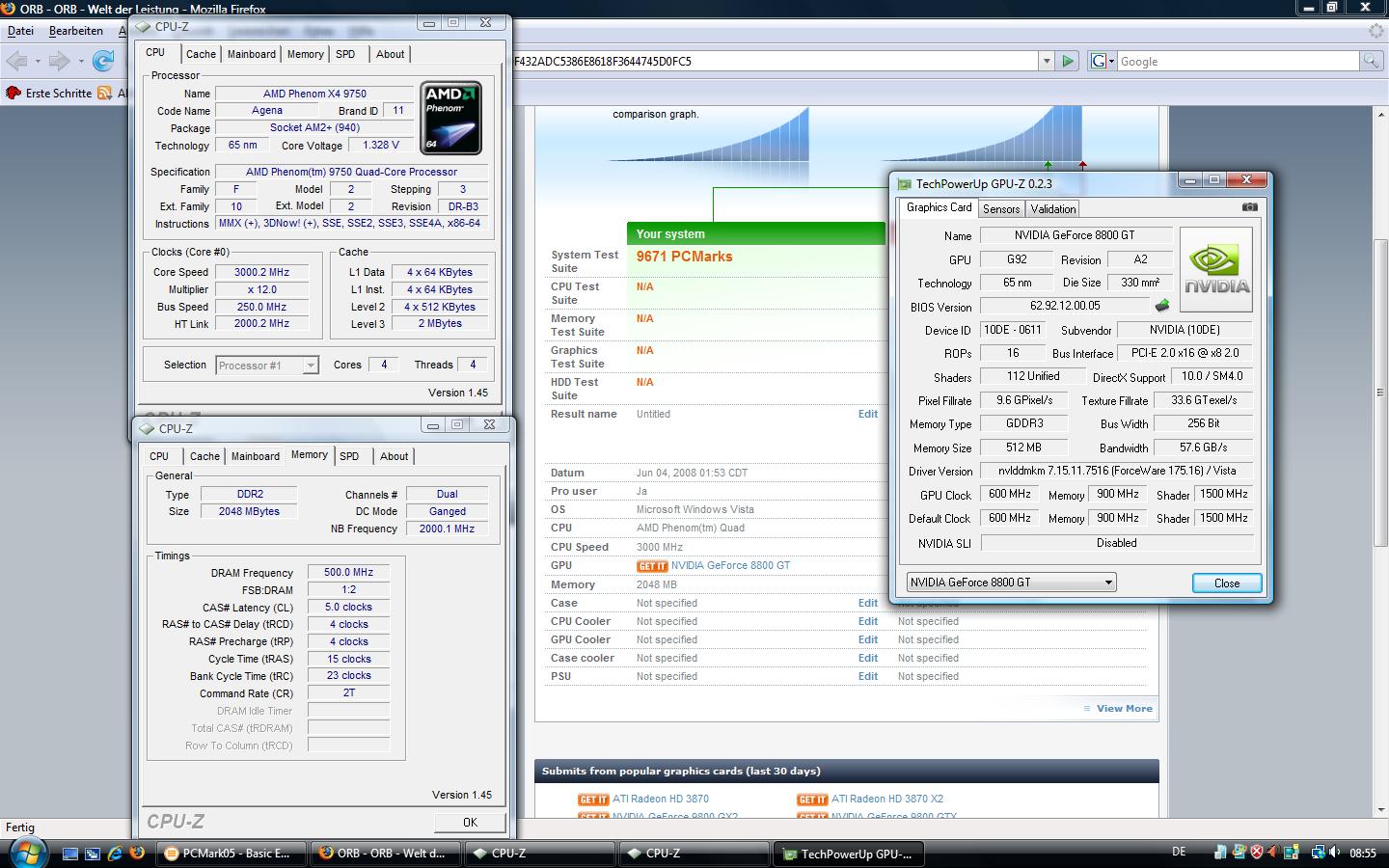
Task: Select the SPD tab in upper CPU-Z window
Action: pyautogui.click(x=345, y=55)
